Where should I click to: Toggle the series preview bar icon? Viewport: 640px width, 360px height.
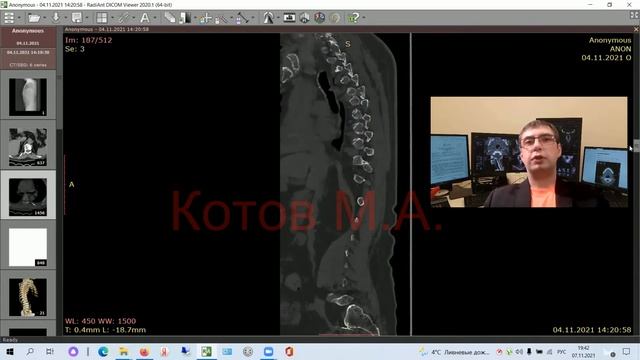coord(9,18)
